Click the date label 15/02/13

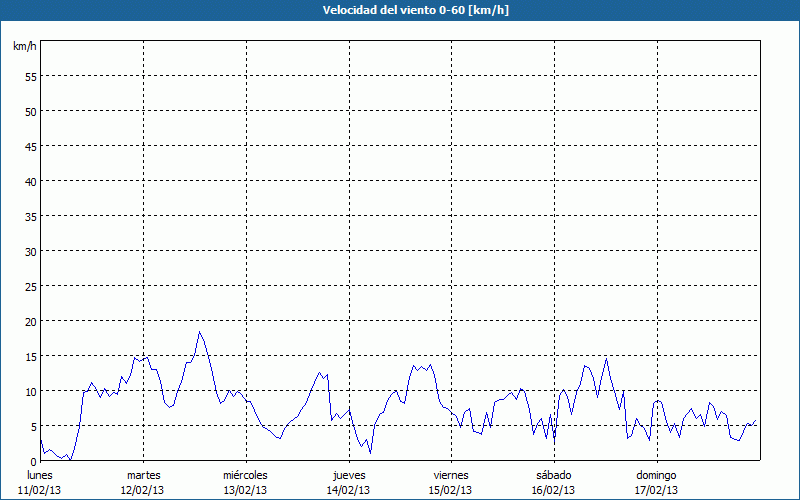(450, 490)
